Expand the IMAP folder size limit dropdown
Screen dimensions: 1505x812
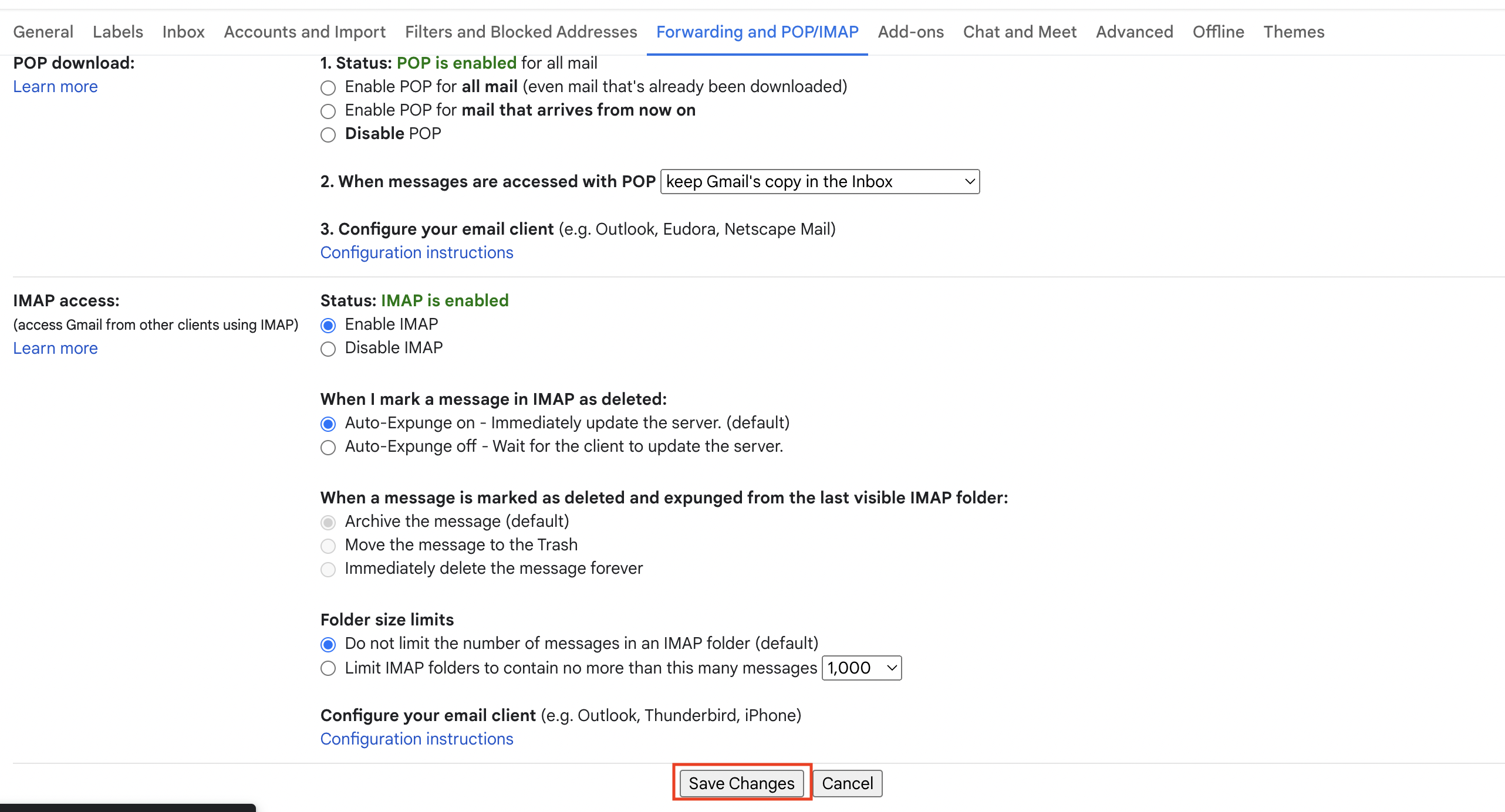click(861, 667)
